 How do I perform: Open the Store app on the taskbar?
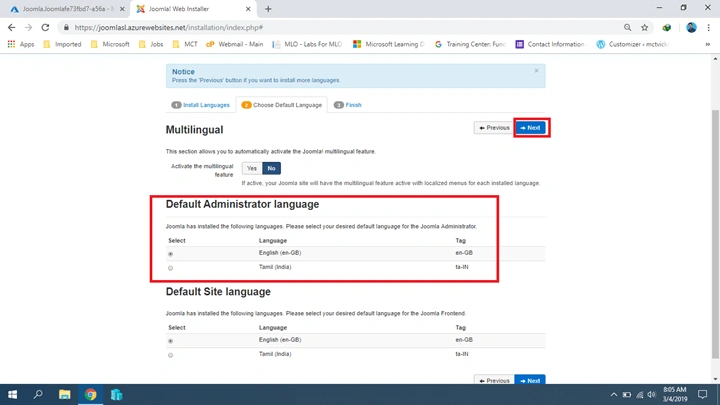[x=116, y=394]
